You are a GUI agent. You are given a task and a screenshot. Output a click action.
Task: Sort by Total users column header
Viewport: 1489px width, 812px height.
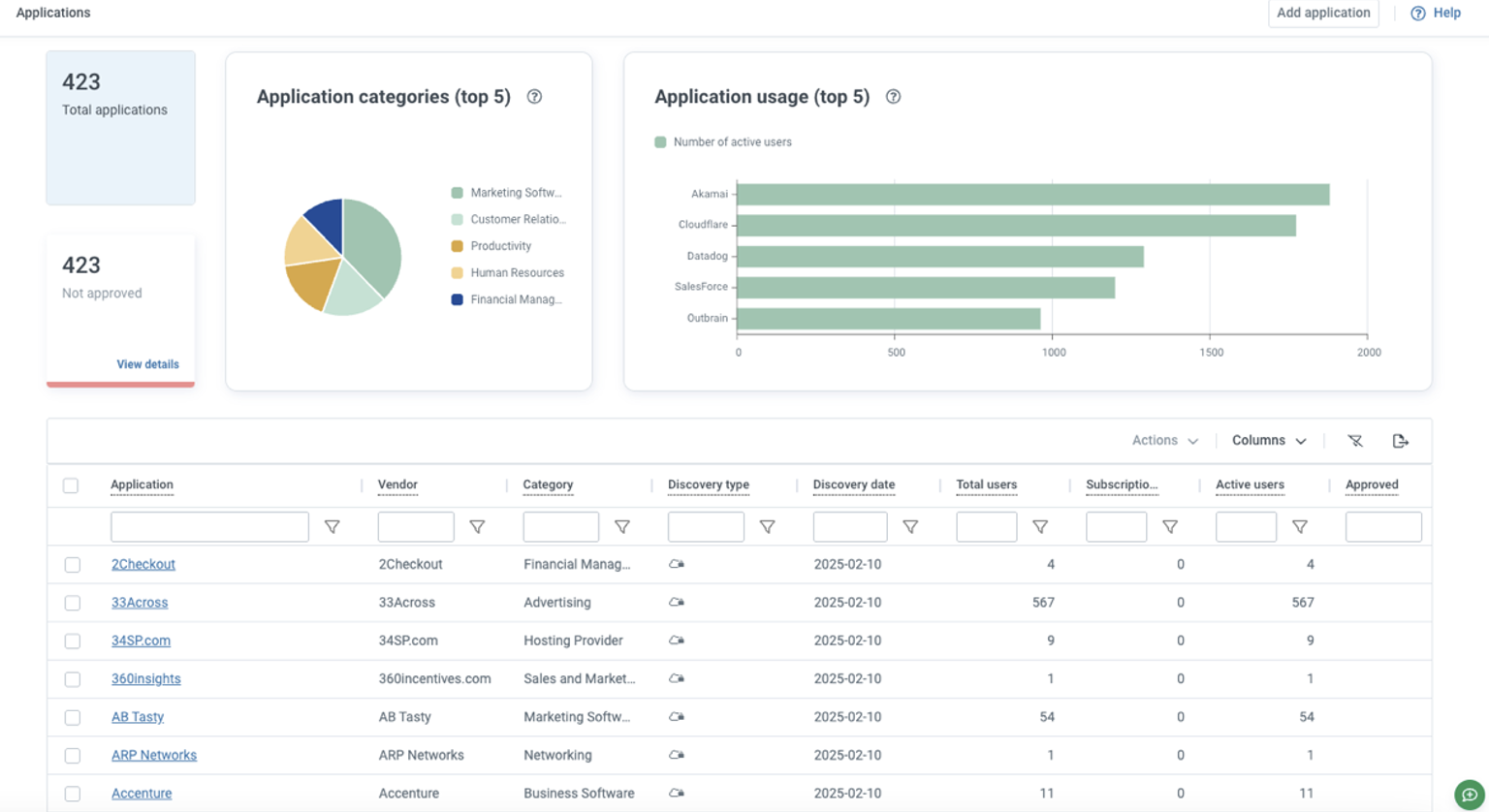coord(987,484)
